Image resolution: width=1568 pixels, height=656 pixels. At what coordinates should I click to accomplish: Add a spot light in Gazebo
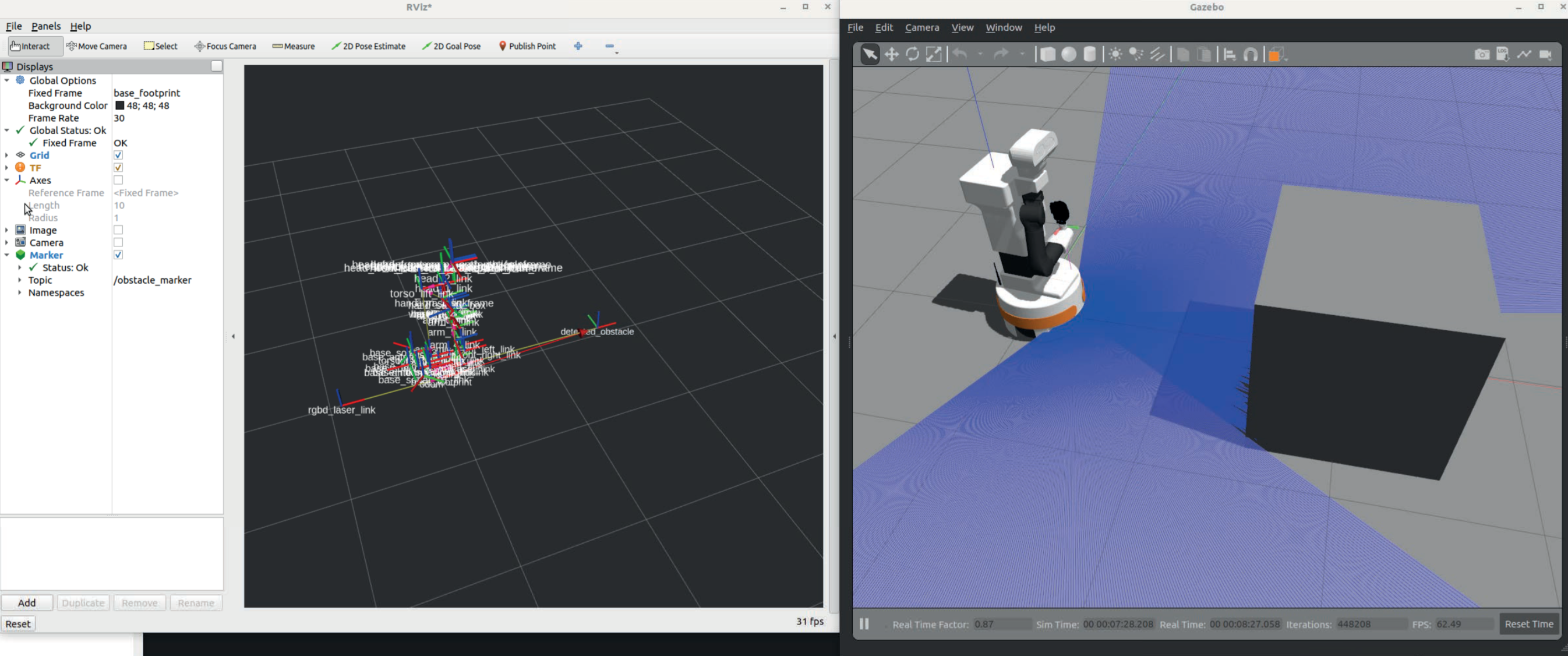click(x=1136, y=54)
